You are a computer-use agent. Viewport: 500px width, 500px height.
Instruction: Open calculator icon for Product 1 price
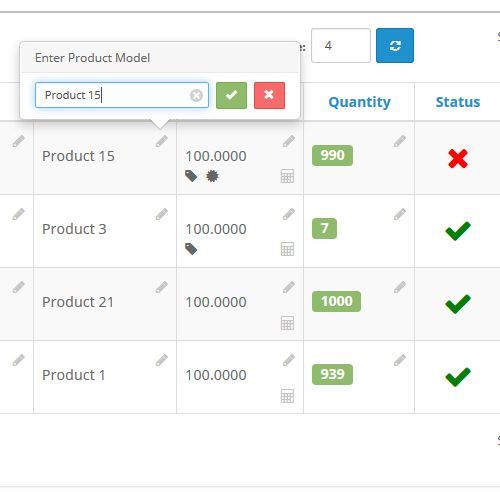tap(287, 396)
